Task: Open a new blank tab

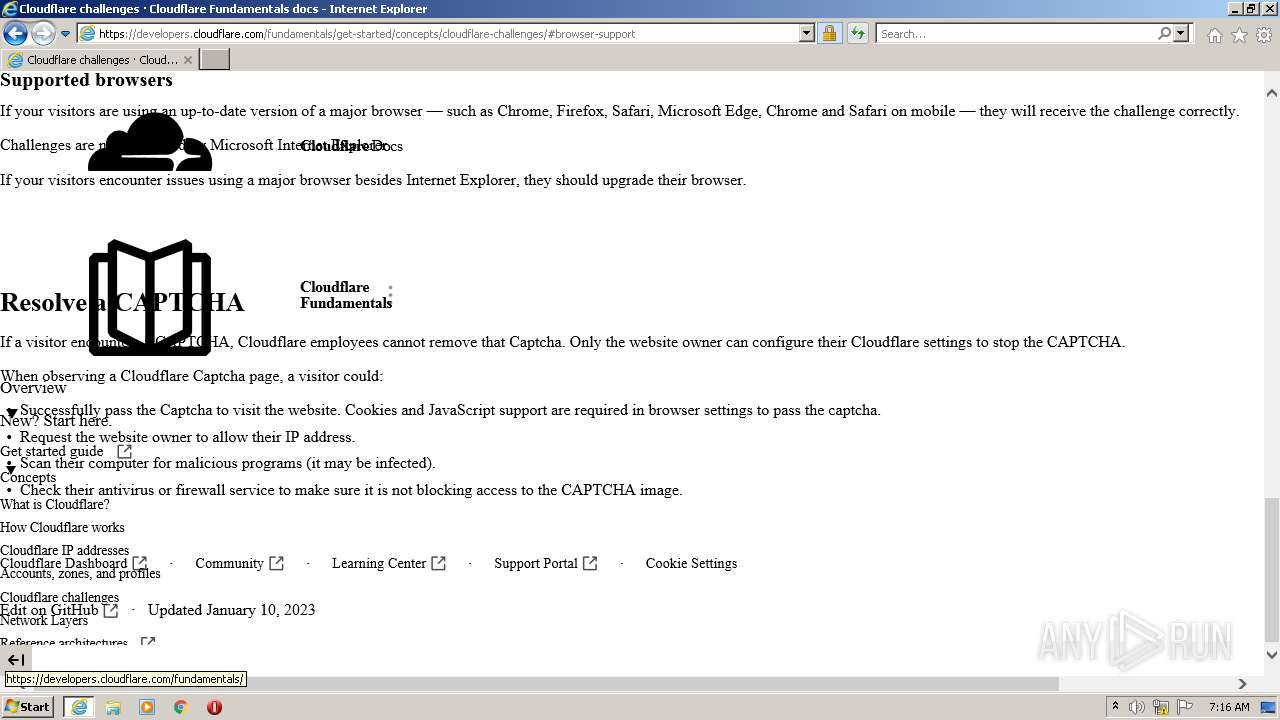Action: click(x=215, y=60)
